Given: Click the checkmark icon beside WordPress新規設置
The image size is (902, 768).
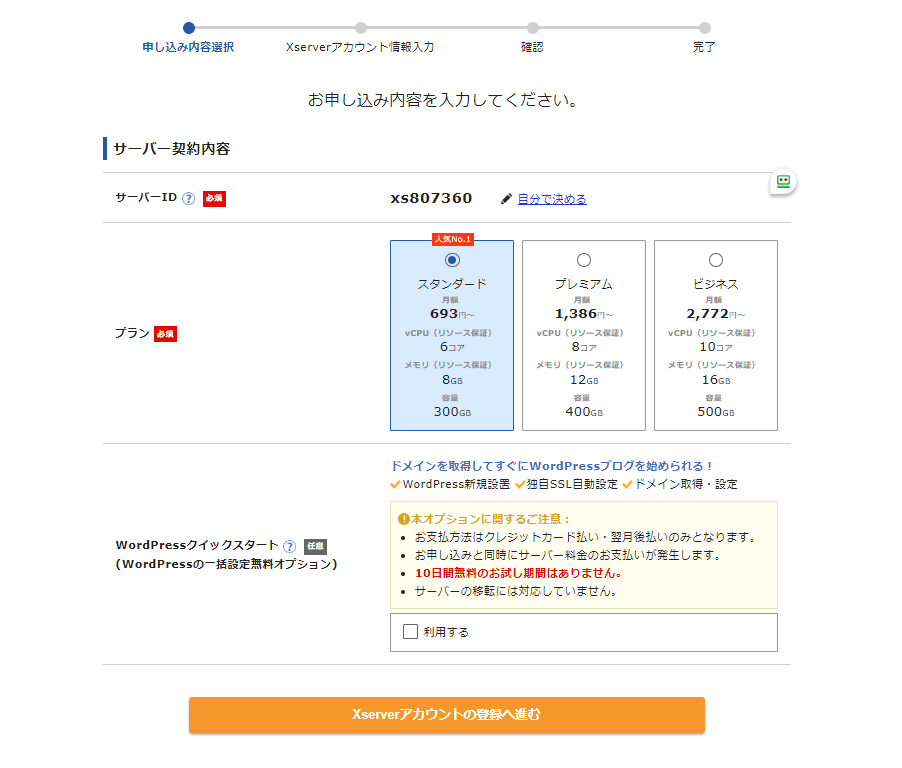Looking at the screenshot, I should (395, 485).
